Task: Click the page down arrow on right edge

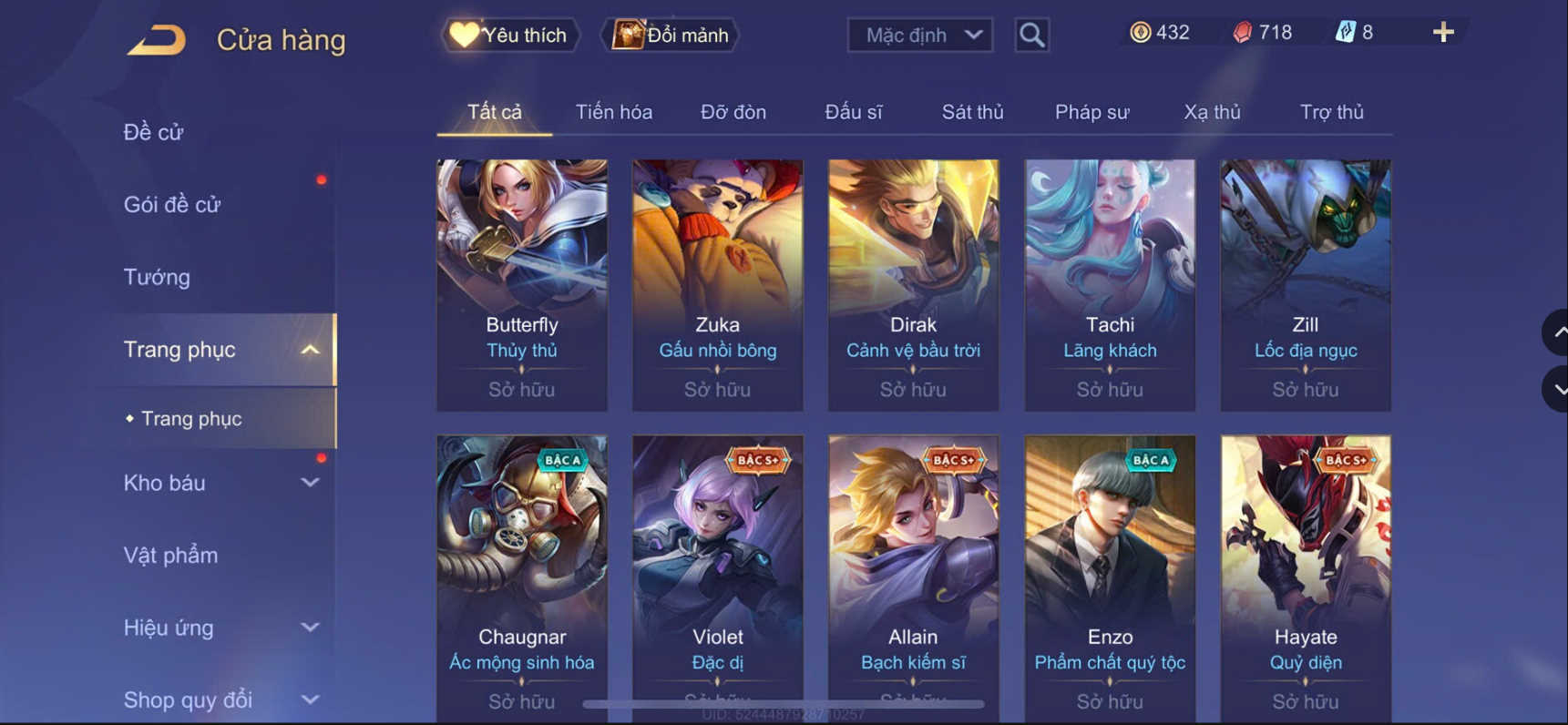Action: pyautogui.click(x=1556, y=389)
